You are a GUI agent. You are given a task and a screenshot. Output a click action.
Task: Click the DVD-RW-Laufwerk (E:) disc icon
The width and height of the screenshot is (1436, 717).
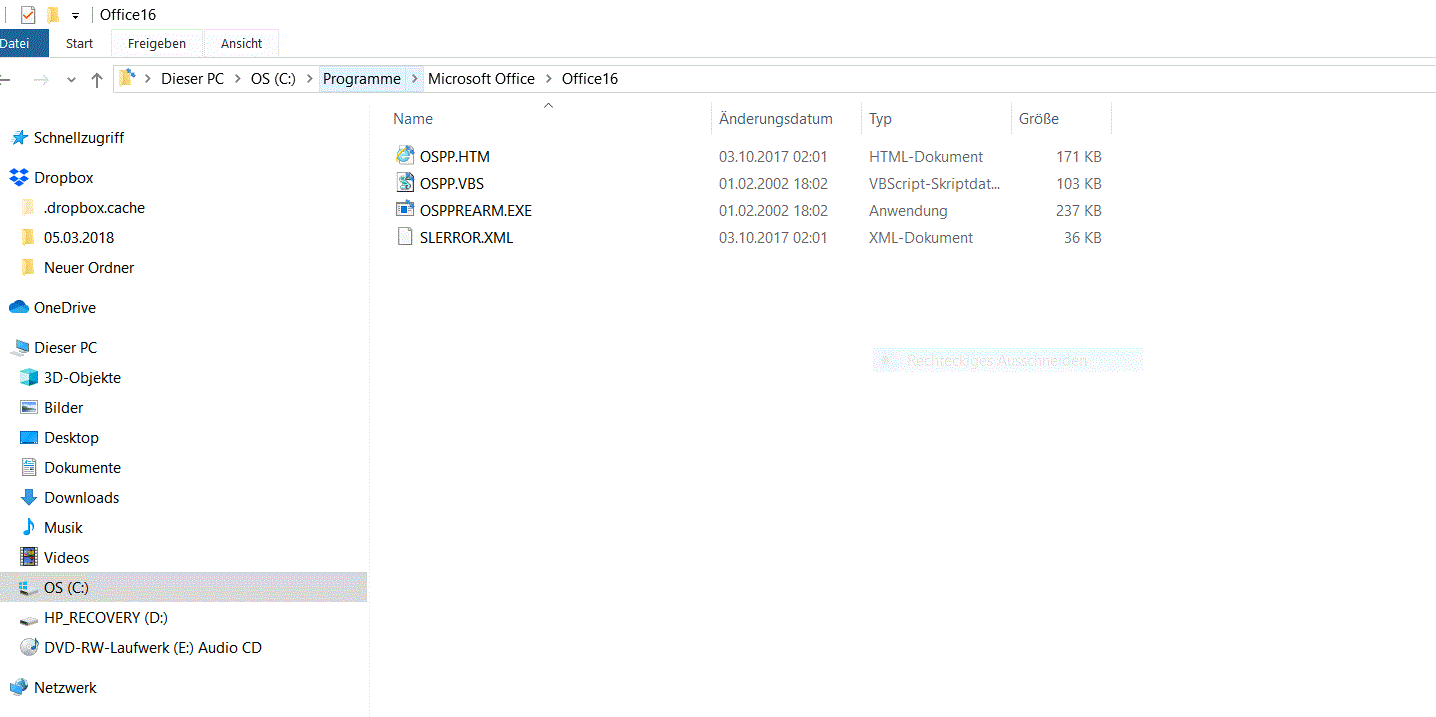click(29, 648)
